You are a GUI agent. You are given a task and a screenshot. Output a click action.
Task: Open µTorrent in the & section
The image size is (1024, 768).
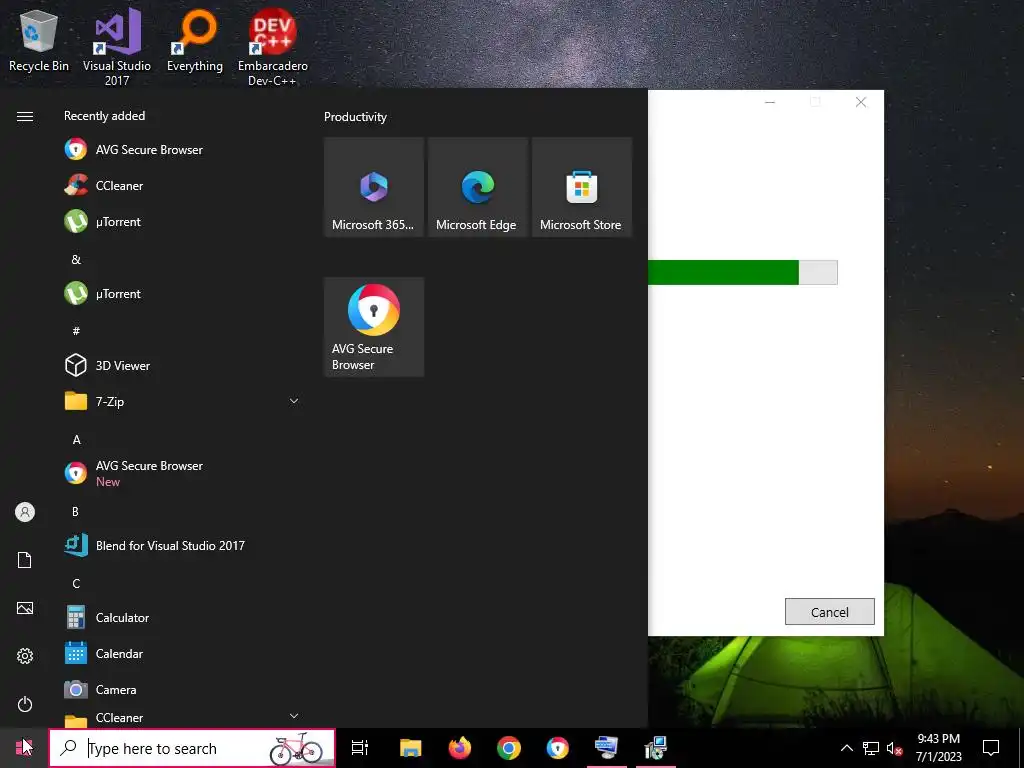(x=183, y=294)
